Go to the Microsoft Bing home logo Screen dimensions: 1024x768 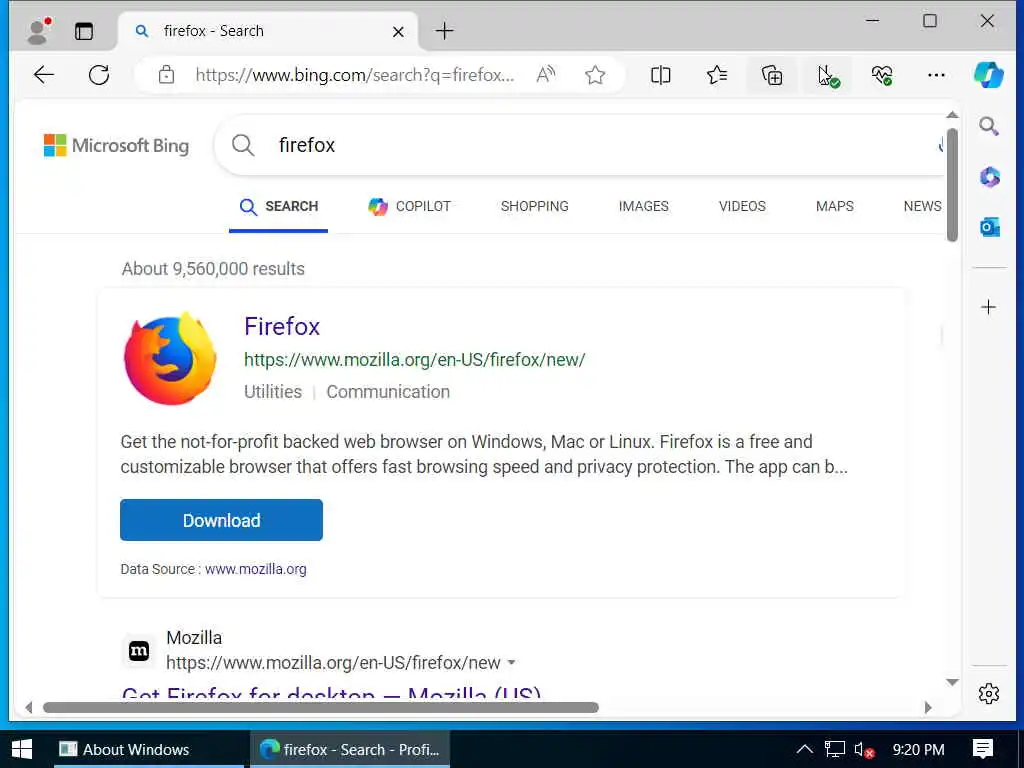coord(116,145)
